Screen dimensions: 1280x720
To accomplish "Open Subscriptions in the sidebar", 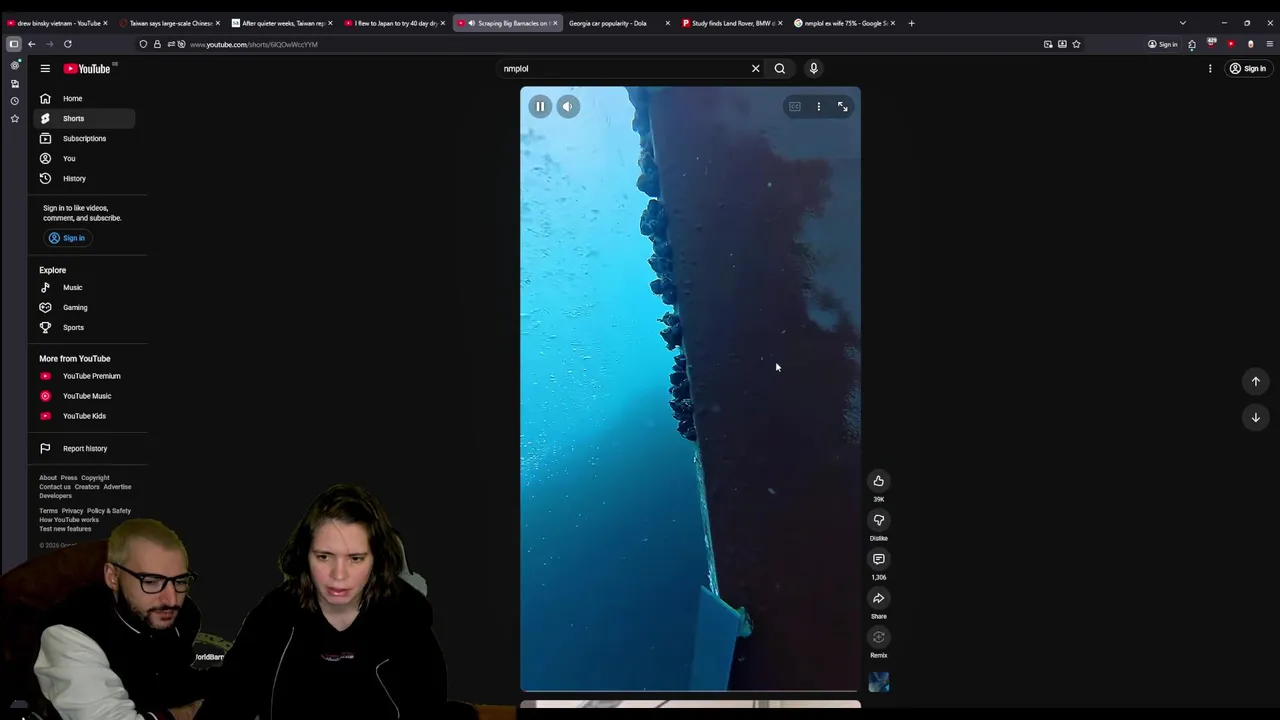I will pyautogui.click(x=84, y=138).
